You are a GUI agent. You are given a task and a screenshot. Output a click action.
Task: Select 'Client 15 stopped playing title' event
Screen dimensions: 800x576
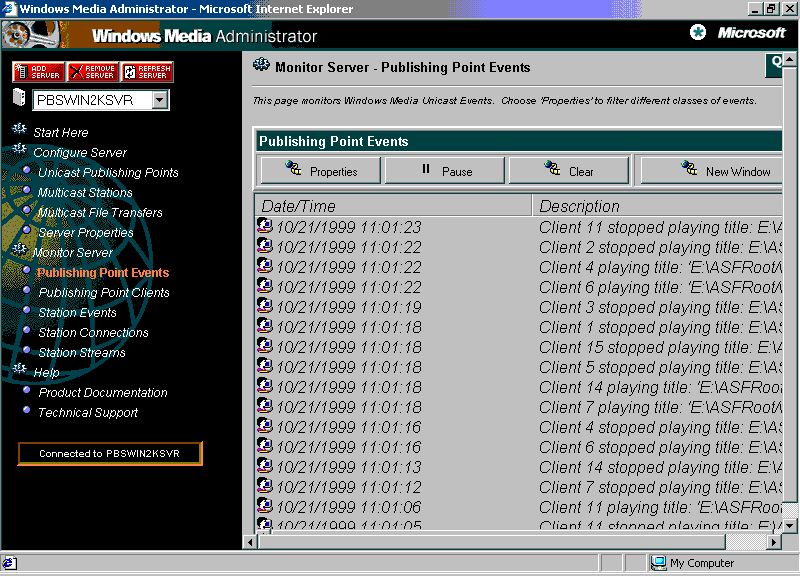(x=660, y=347)
